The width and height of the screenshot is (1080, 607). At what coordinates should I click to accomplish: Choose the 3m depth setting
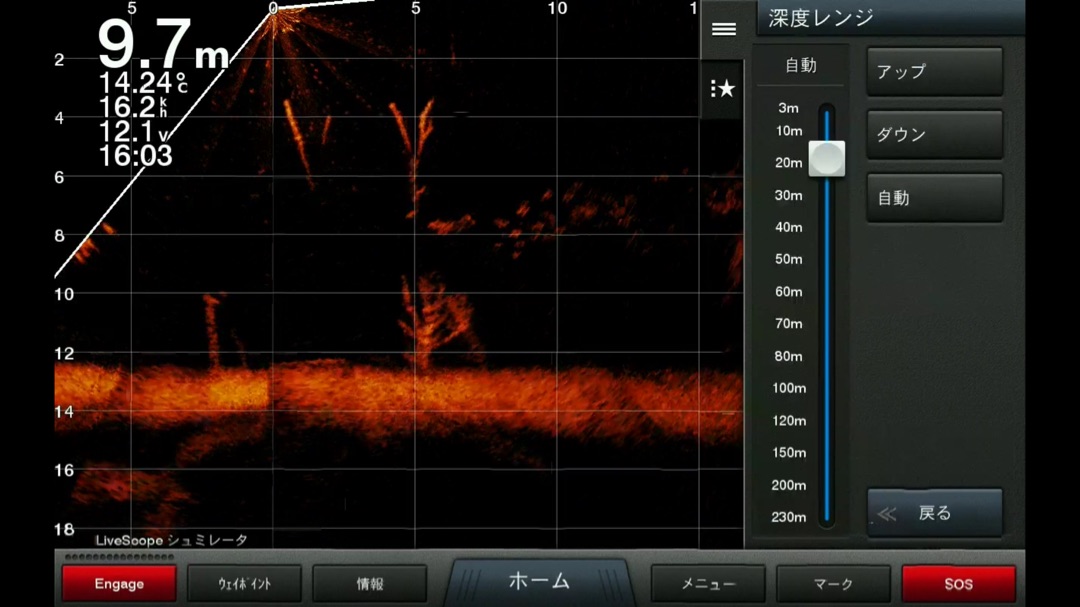(789, 108)
